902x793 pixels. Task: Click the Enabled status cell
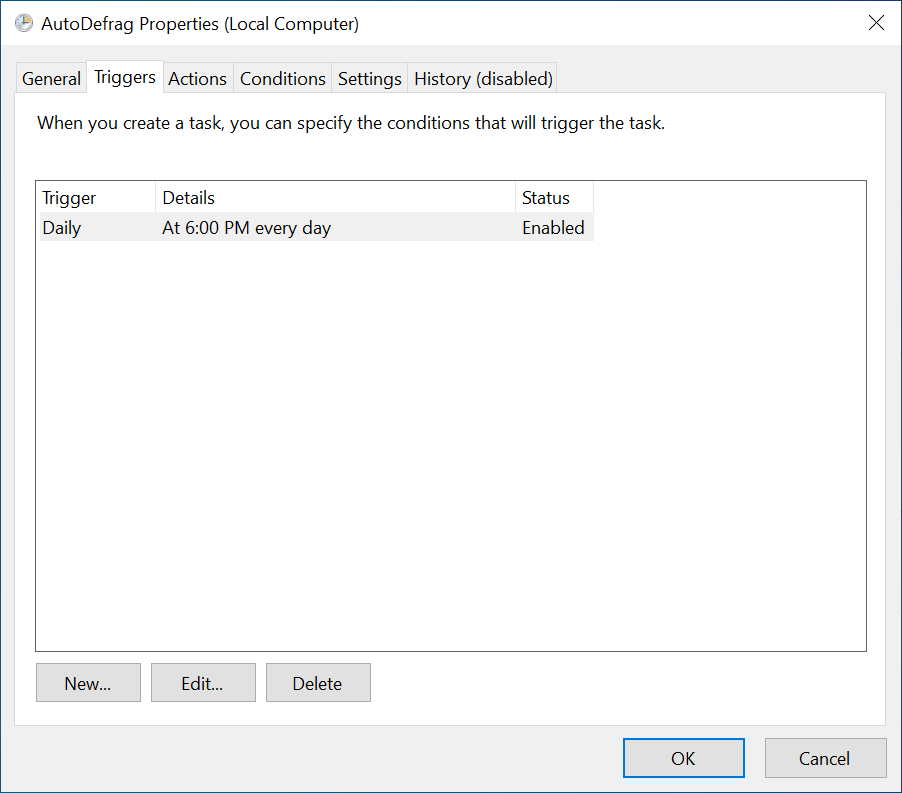(553, 228)
